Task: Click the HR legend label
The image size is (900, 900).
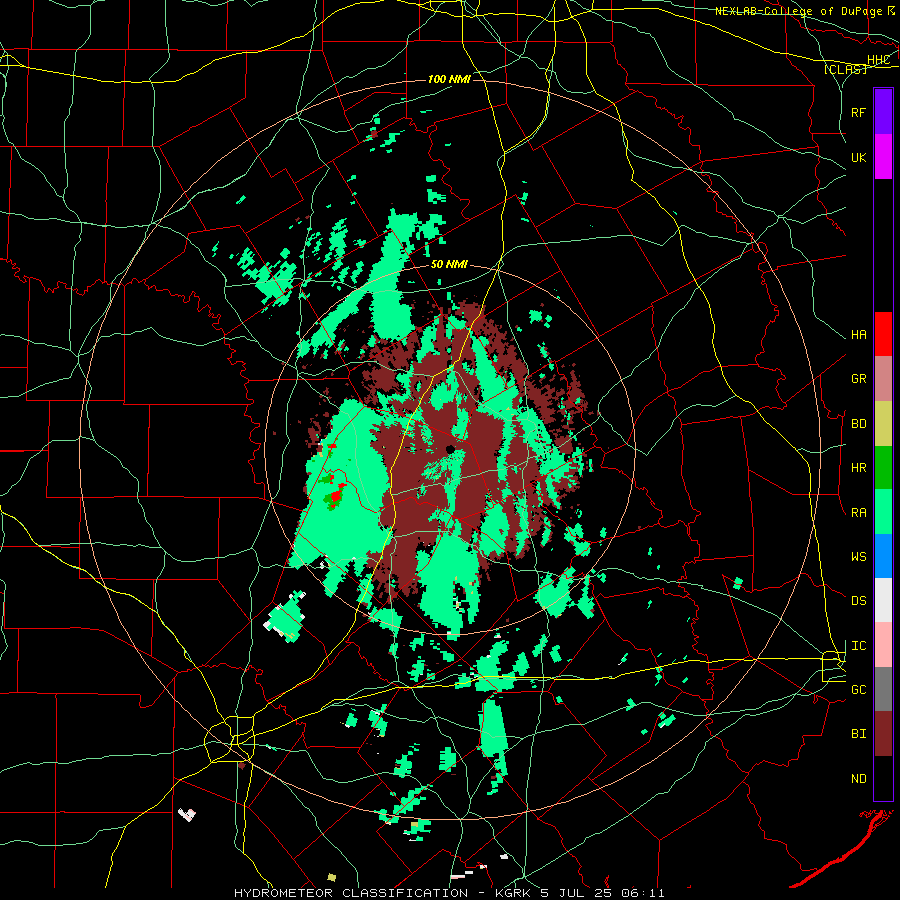Action: (x=858, y=468)
